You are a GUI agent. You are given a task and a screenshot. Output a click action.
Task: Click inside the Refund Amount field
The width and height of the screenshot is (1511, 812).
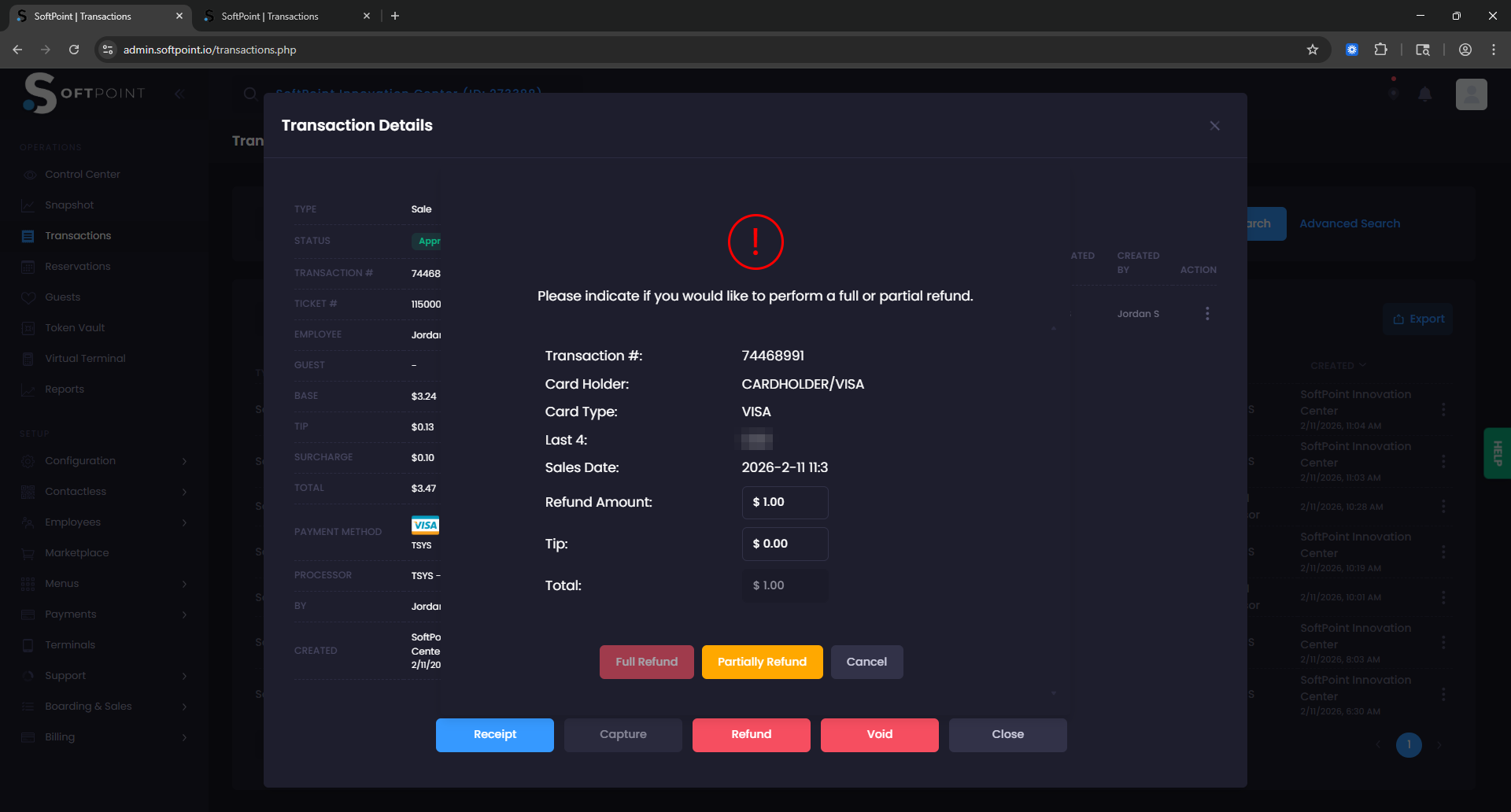[x=784, y=502]
